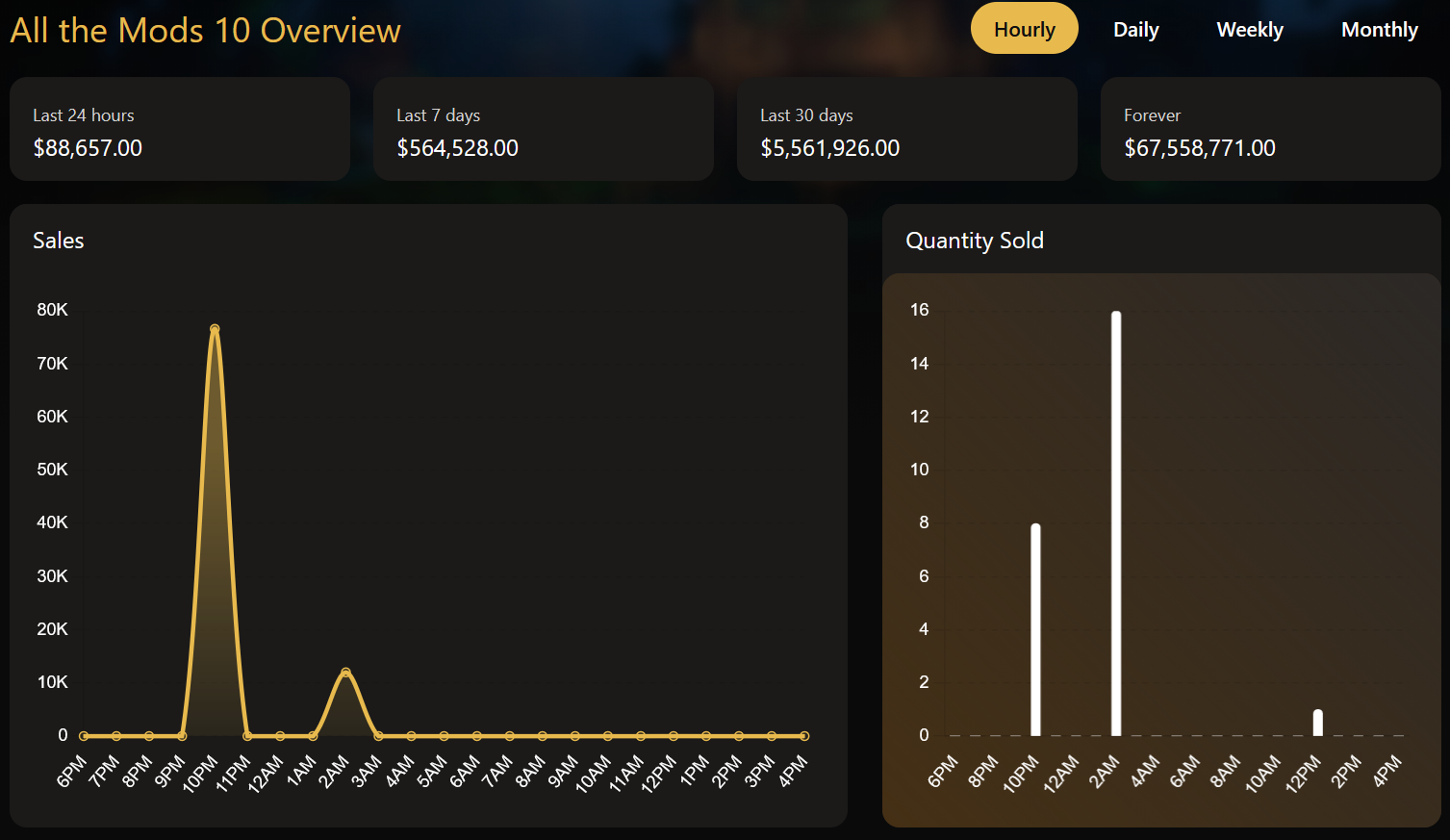Click the All the Mods 10 Overview title
The height and width of the screenshot is (840, 1450).
click(x=205, y=30)
